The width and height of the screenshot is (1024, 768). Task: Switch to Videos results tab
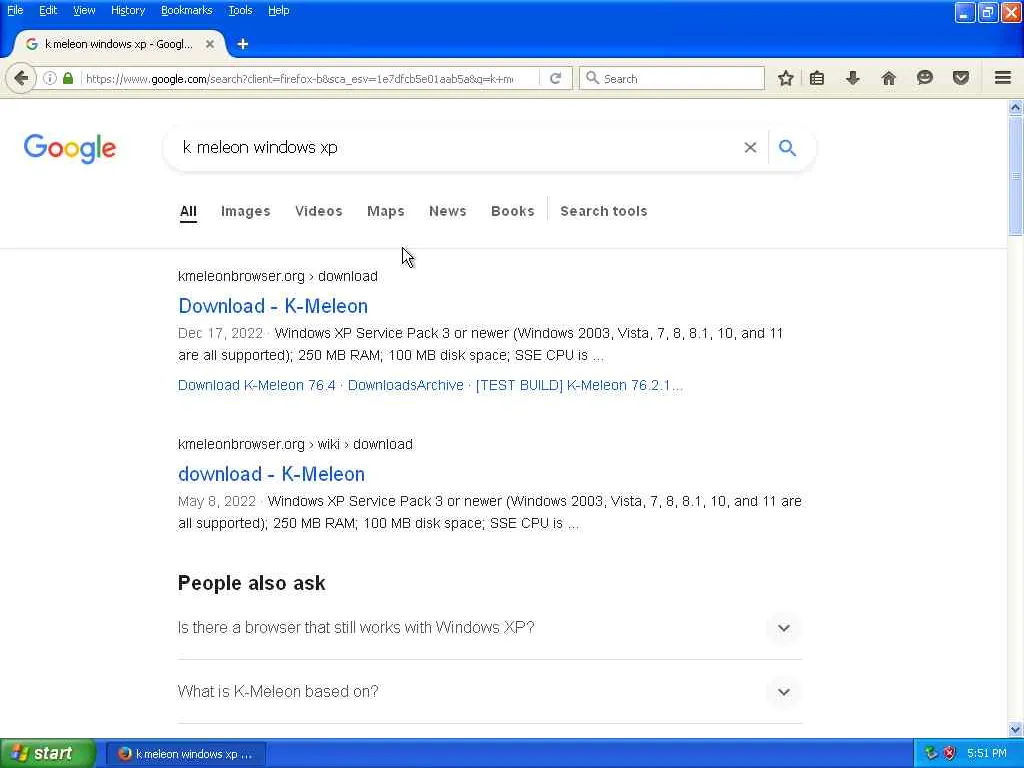[319, 211]
